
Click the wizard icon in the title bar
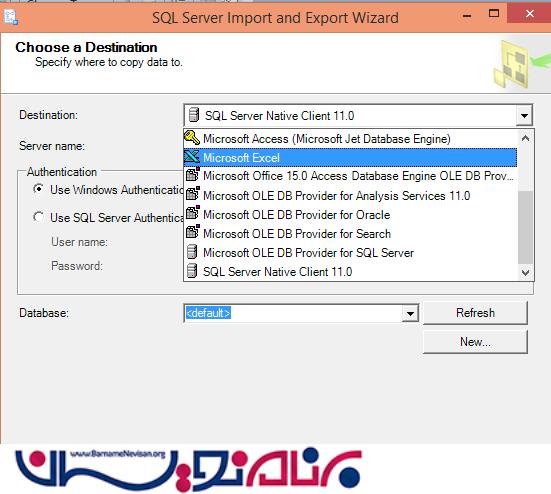[11, 18]
